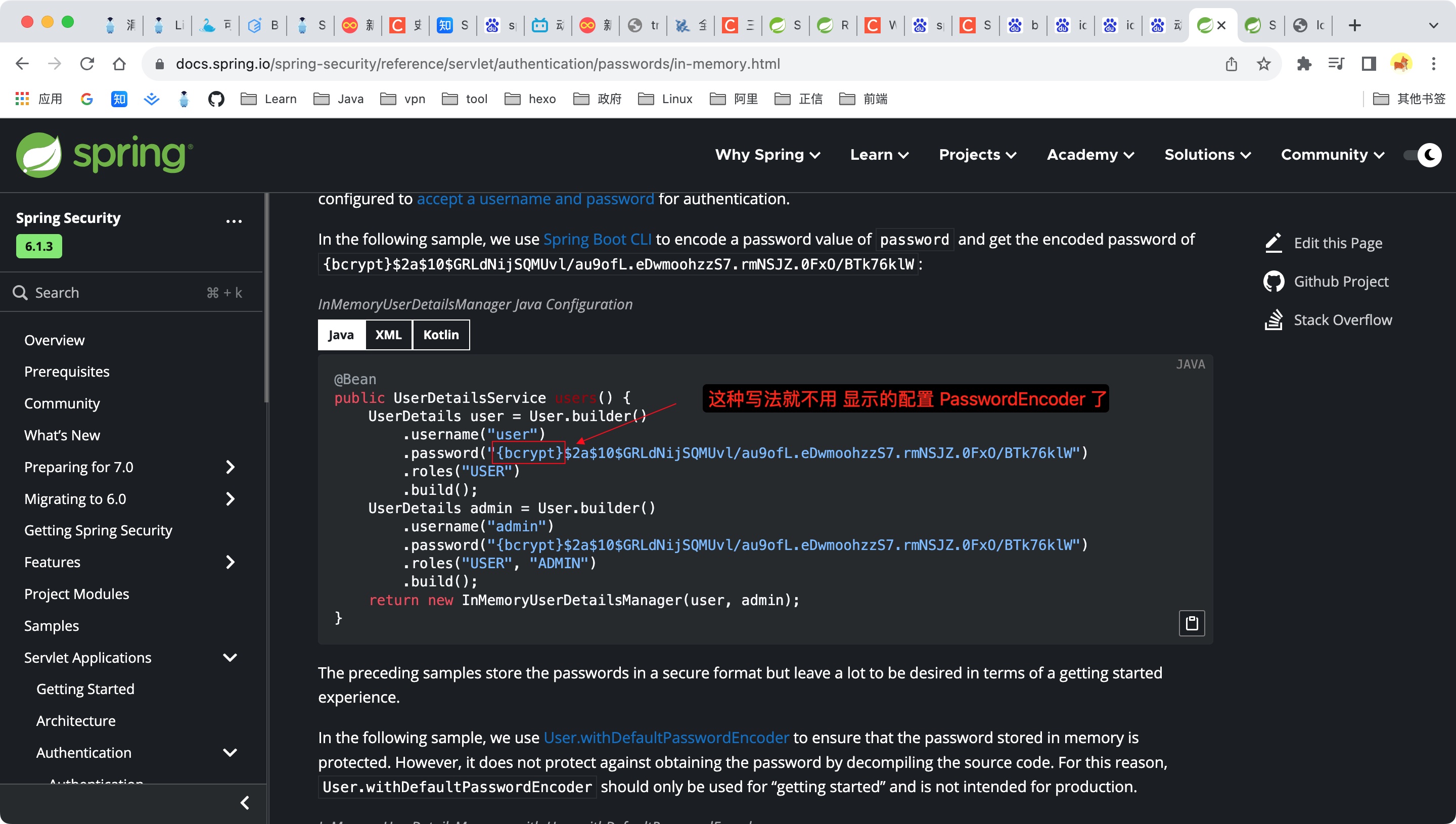Image resolution: width=1456 pixels, height=824 pixels.
Task: Open Chrome three-dot menu
Action: 1433,64
